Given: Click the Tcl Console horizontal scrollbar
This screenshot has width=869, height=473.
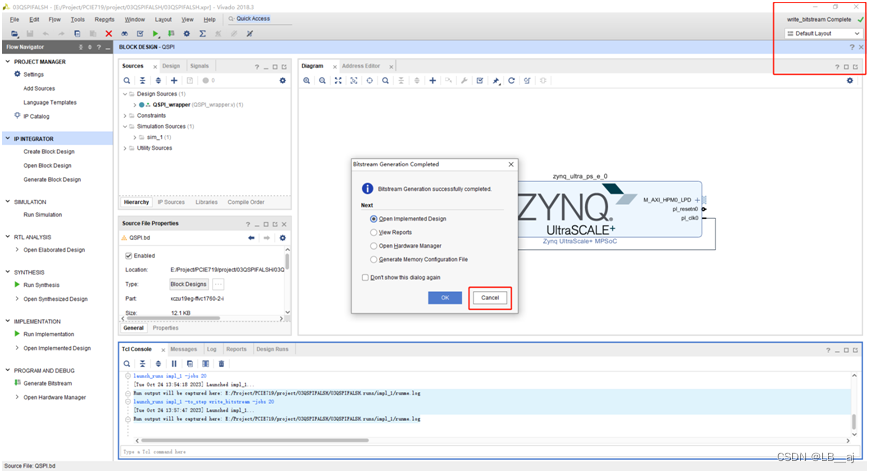Looking at the screenshot, I should pyautogui.click(x=255, y=440).
